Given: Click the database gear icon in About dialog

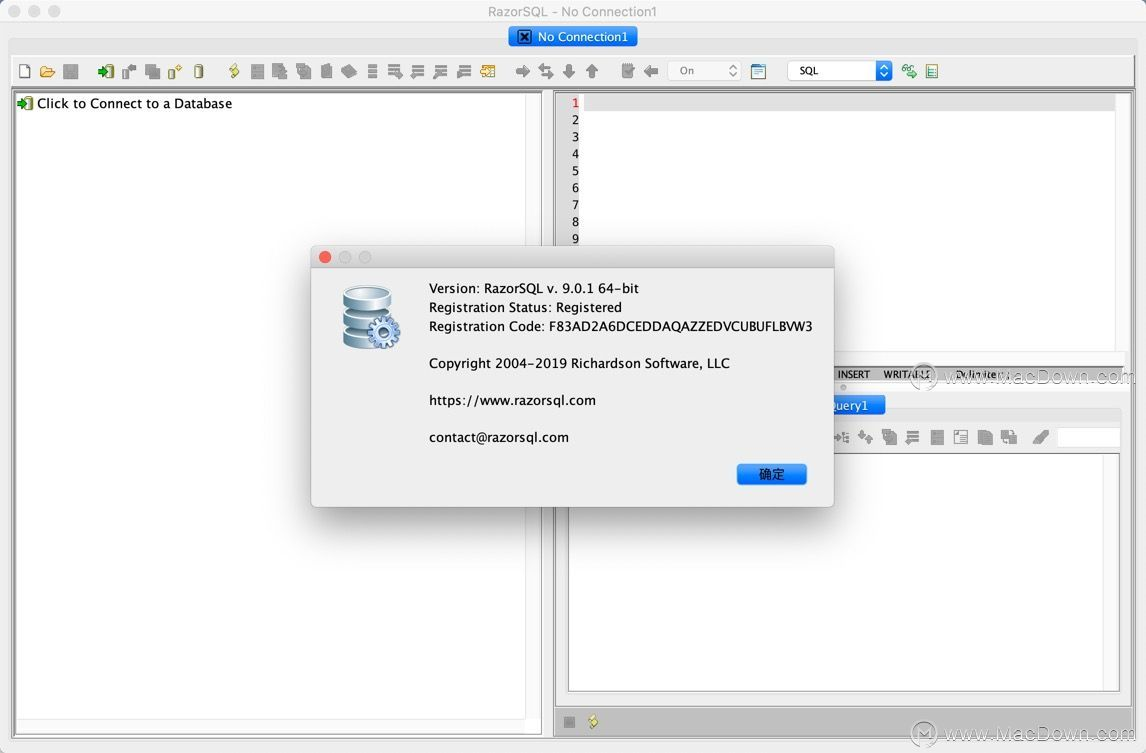Looking at the screenshot, I should point(371,317).
